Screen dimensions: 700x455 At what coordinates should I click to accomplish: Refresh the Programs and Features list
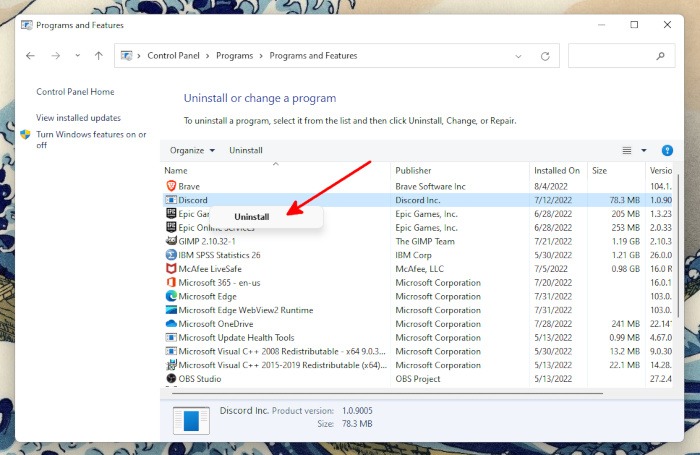[x=545, y=56]
